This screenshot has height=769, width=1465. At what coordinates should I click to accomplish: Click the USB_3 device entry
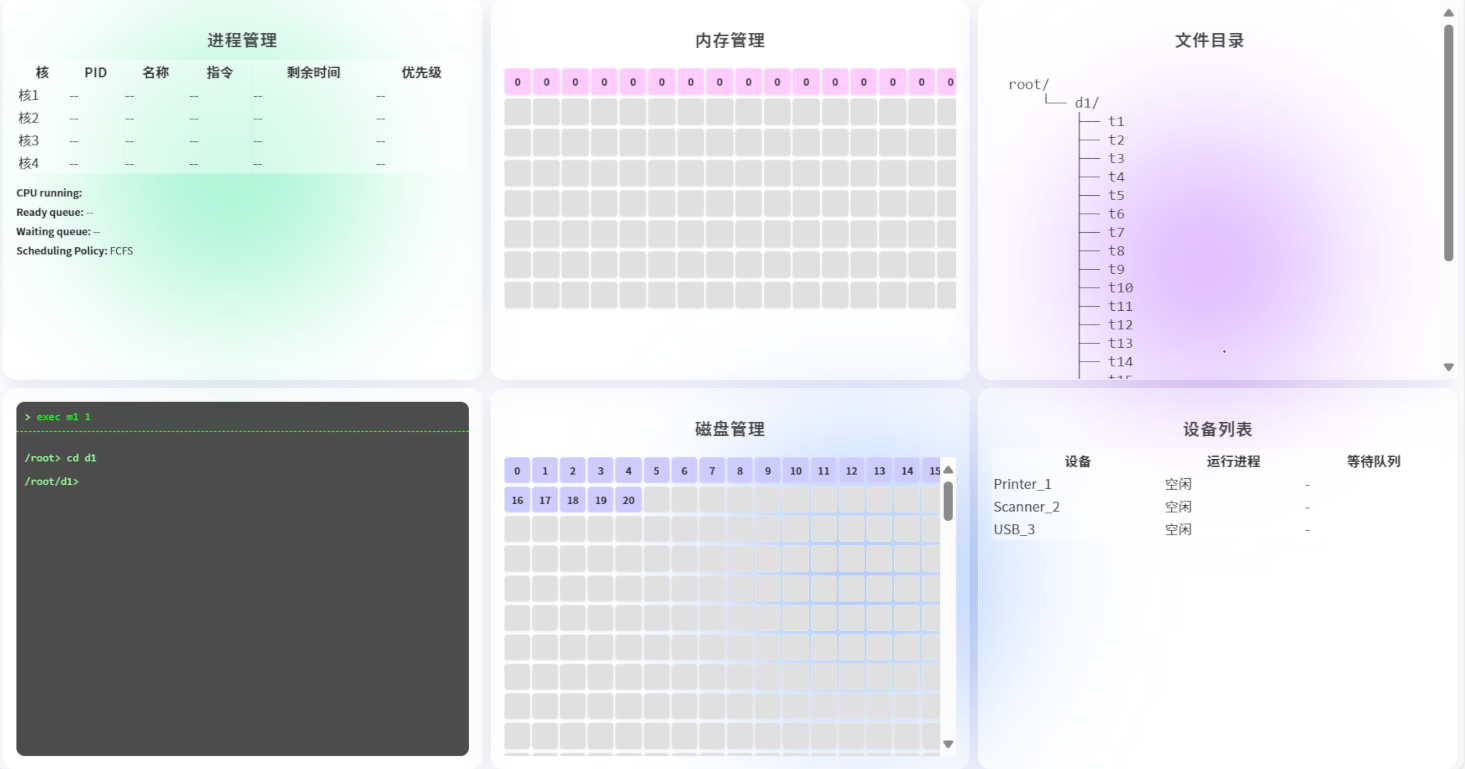pyautogui.click(x=1014, y=530)
